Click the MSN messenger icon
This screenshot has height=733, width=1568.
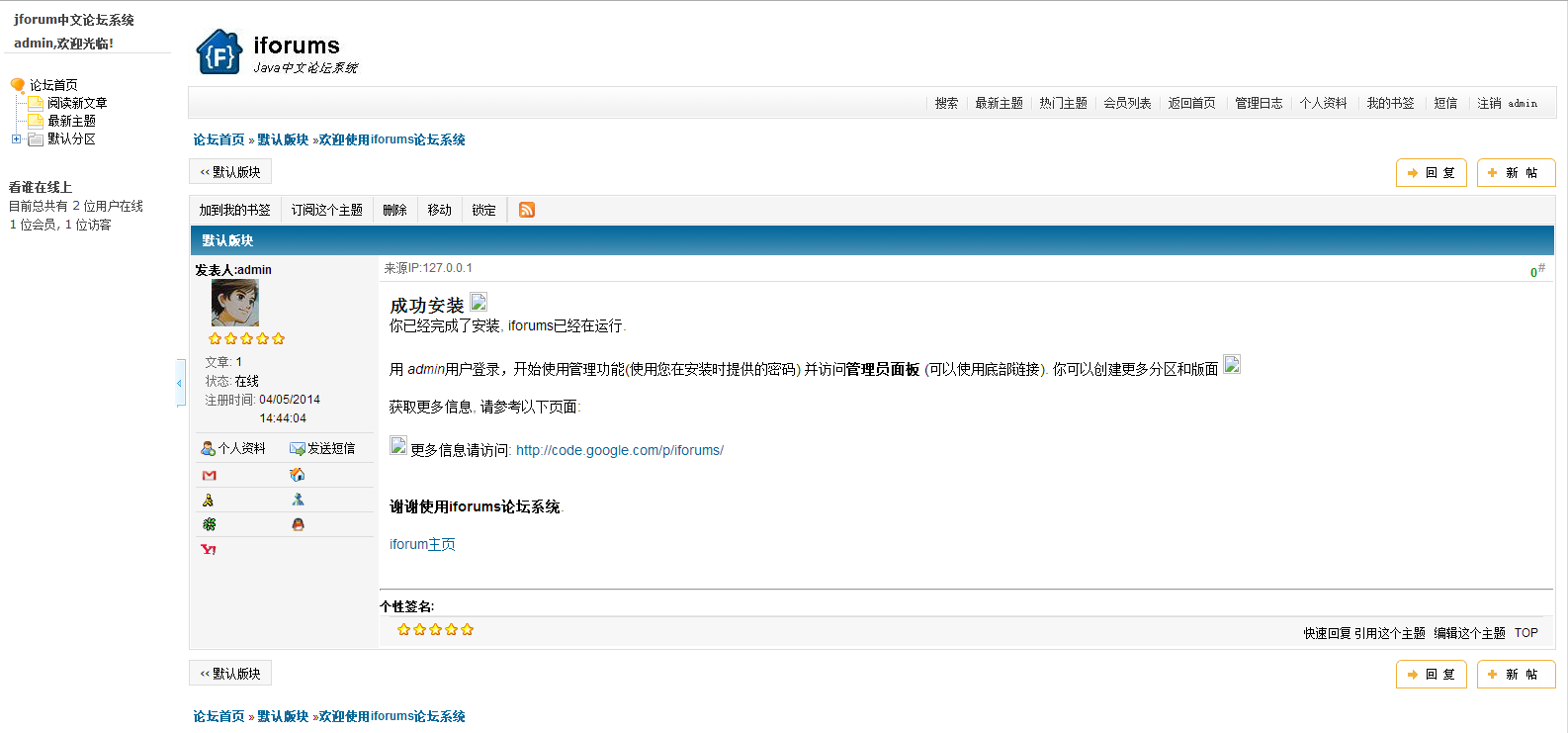298,500
